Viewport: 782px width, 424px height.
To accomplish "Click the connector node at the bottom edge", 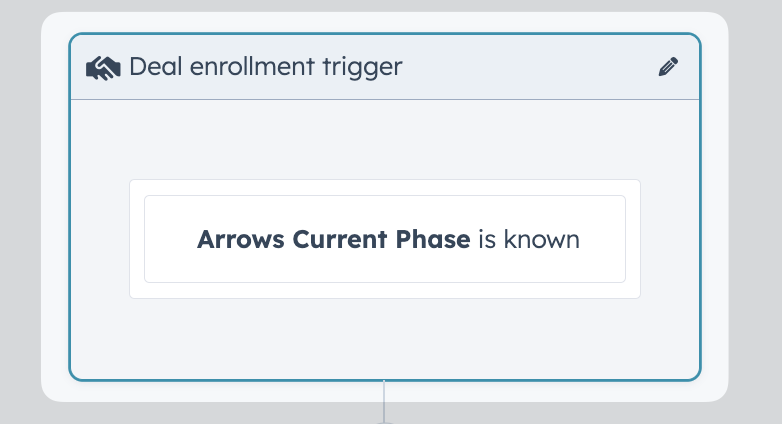I will click(x=384, y=423).
